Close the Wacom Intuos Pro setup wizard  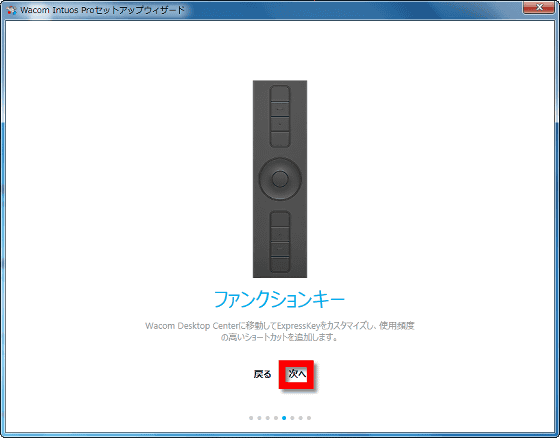pyautogui.click(x=539, y=7)
